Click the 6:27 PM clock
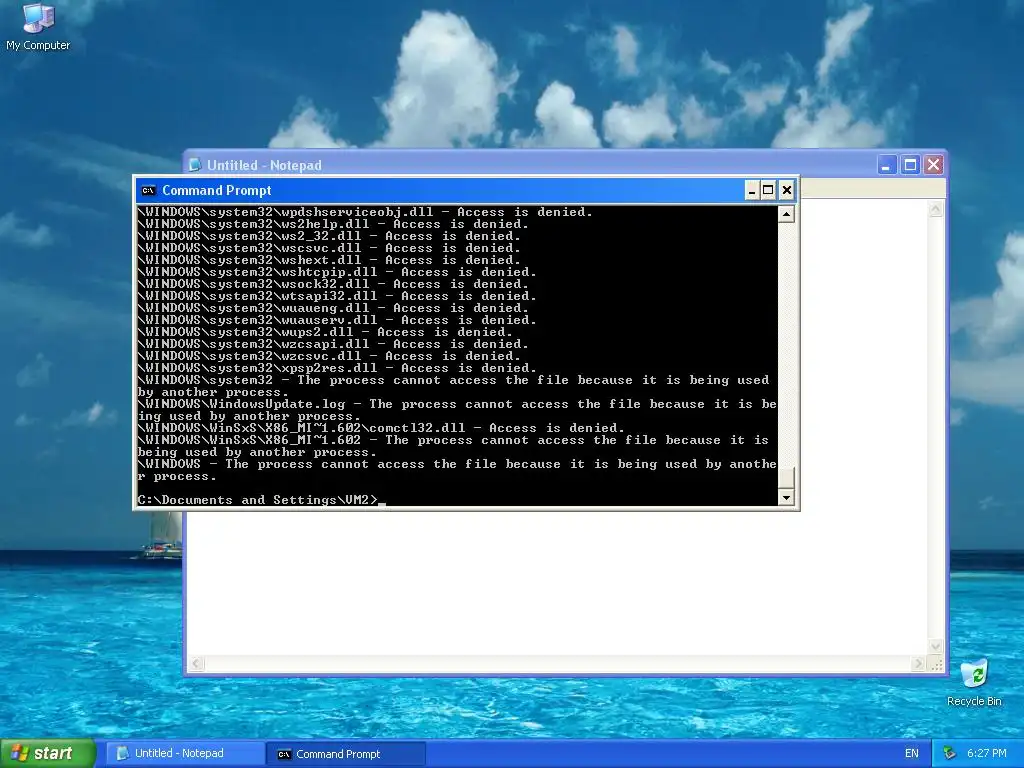The width and height of the screenshot is (1024, 768). tap(987, 754)
